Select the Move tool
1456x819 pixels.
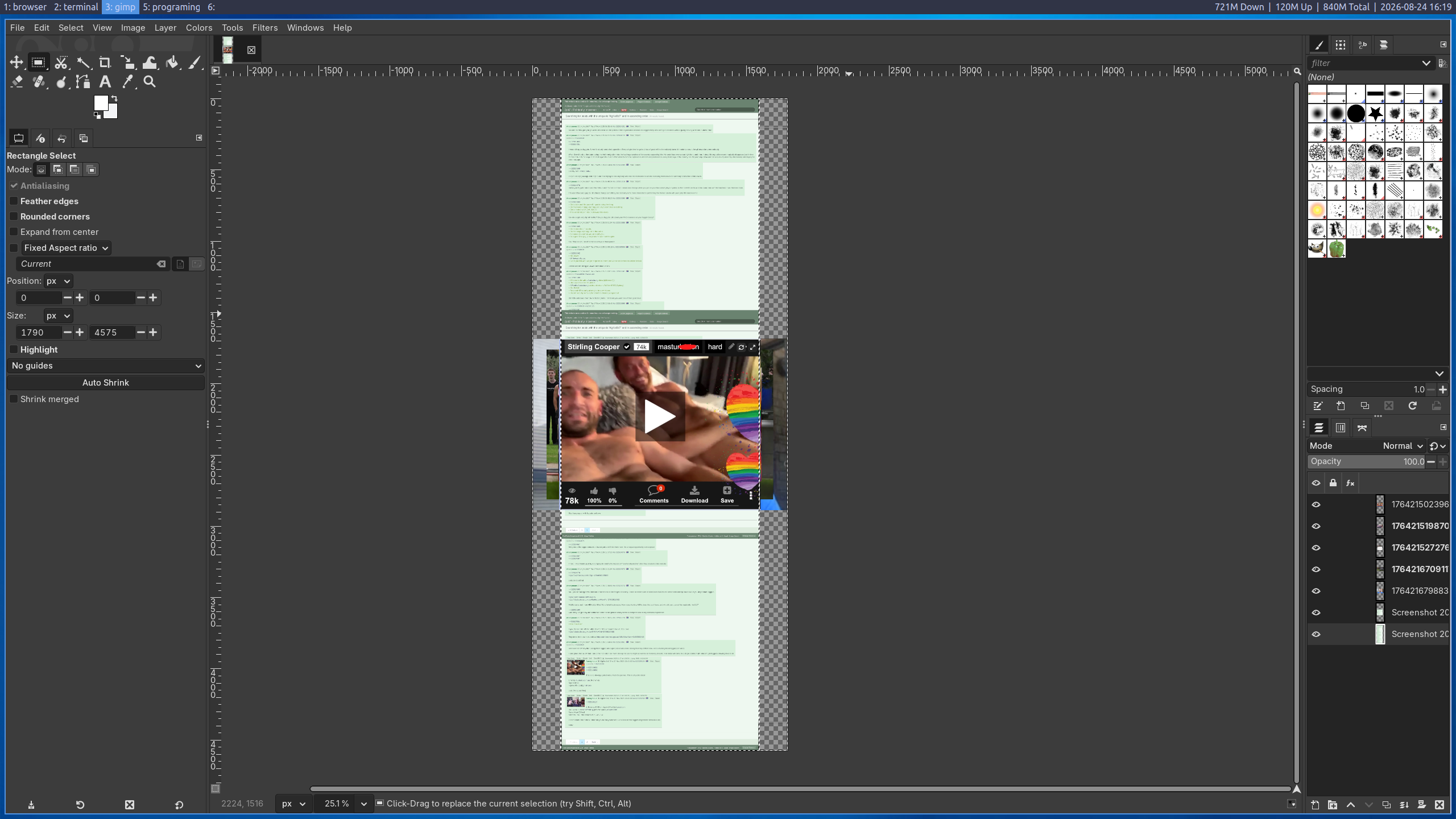(x=16, y=63)
